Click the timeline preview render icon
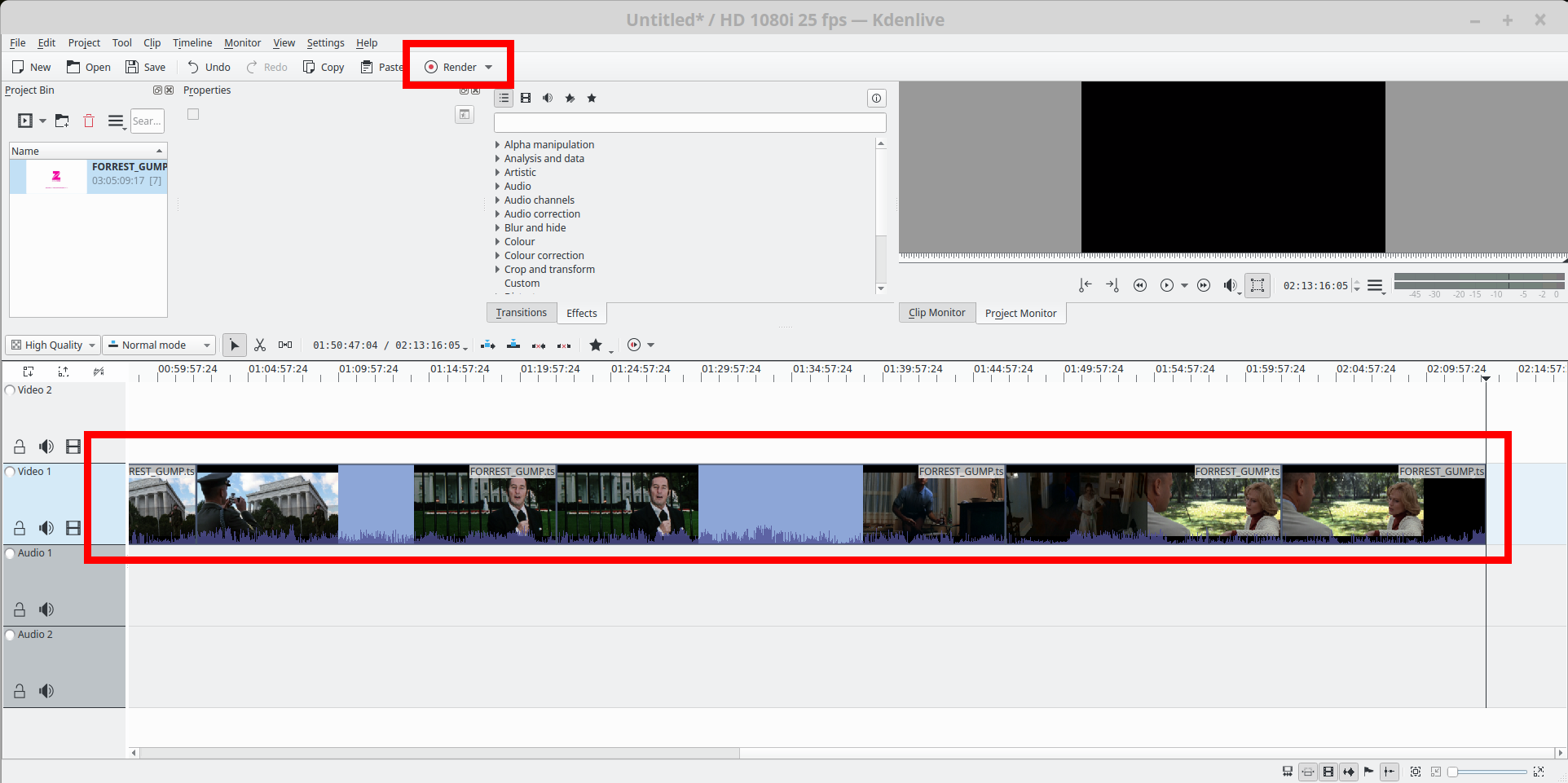1568x783 pixels. [x=634, y=345]
